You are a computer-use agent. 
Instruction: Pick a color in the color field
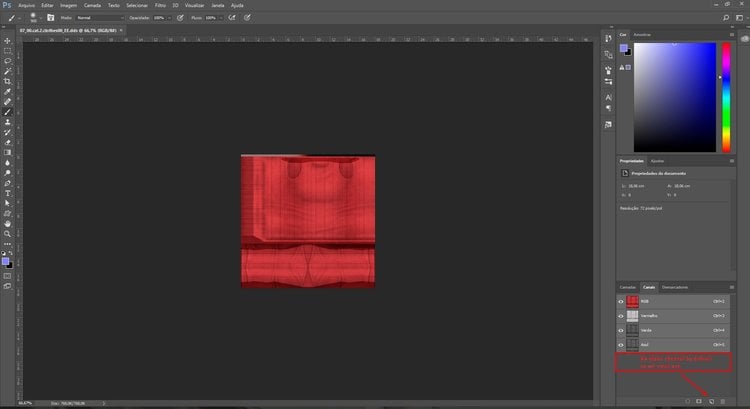coord(674,97)
